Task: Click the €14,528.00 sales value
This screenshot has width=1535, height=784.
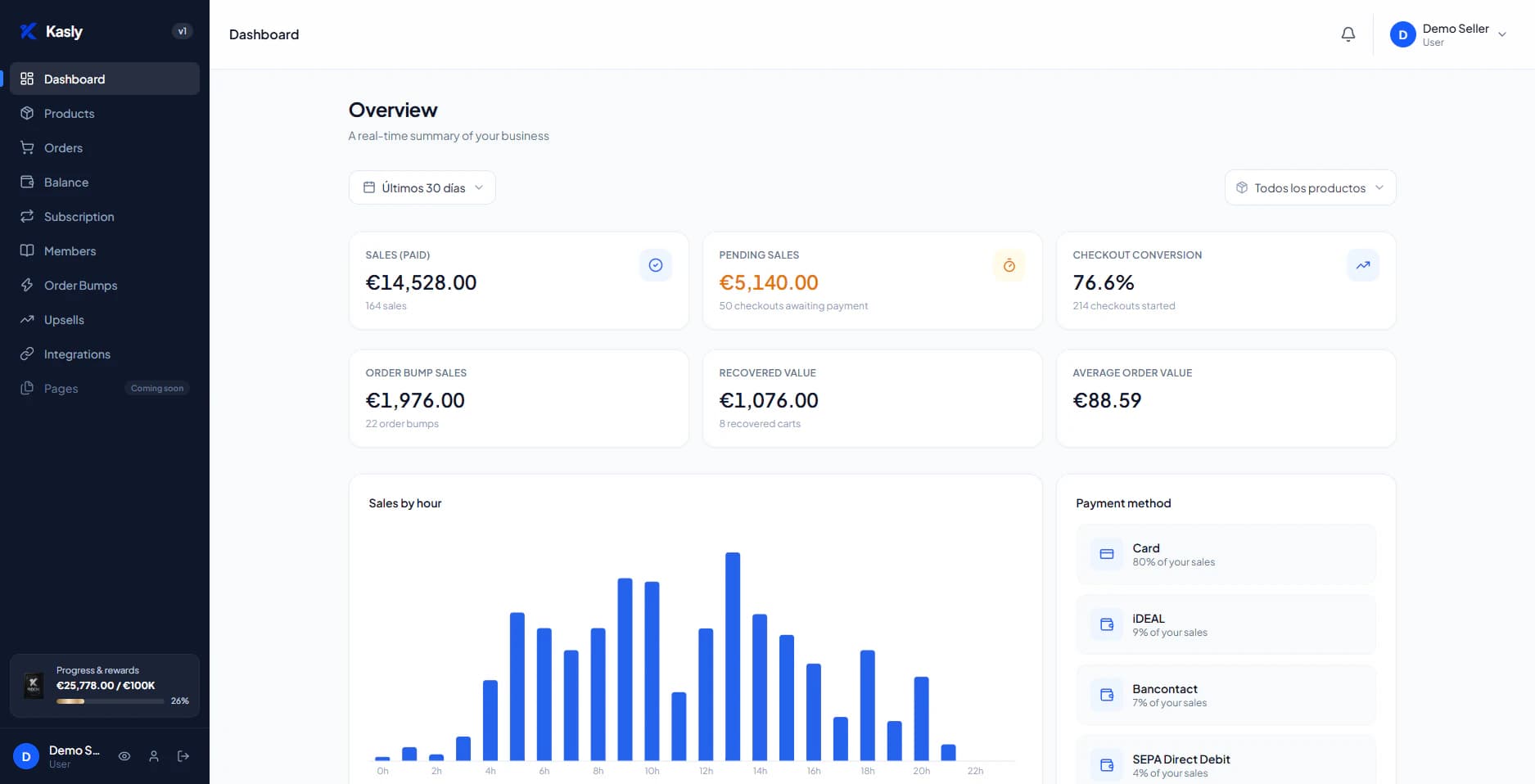Action: (x=421, y=282)
